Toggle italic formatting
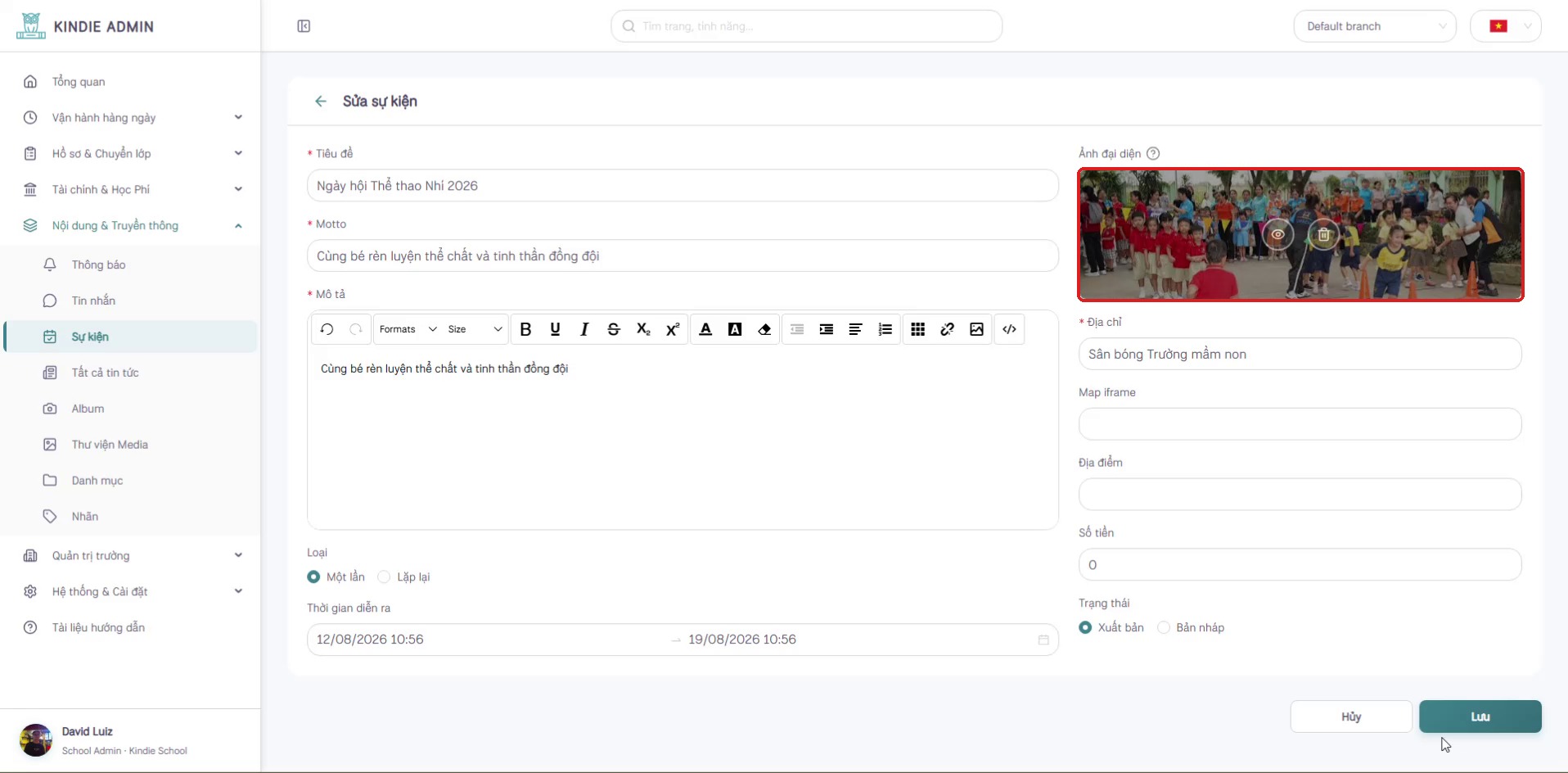The image size is (1568, 773). click(584, 329)
